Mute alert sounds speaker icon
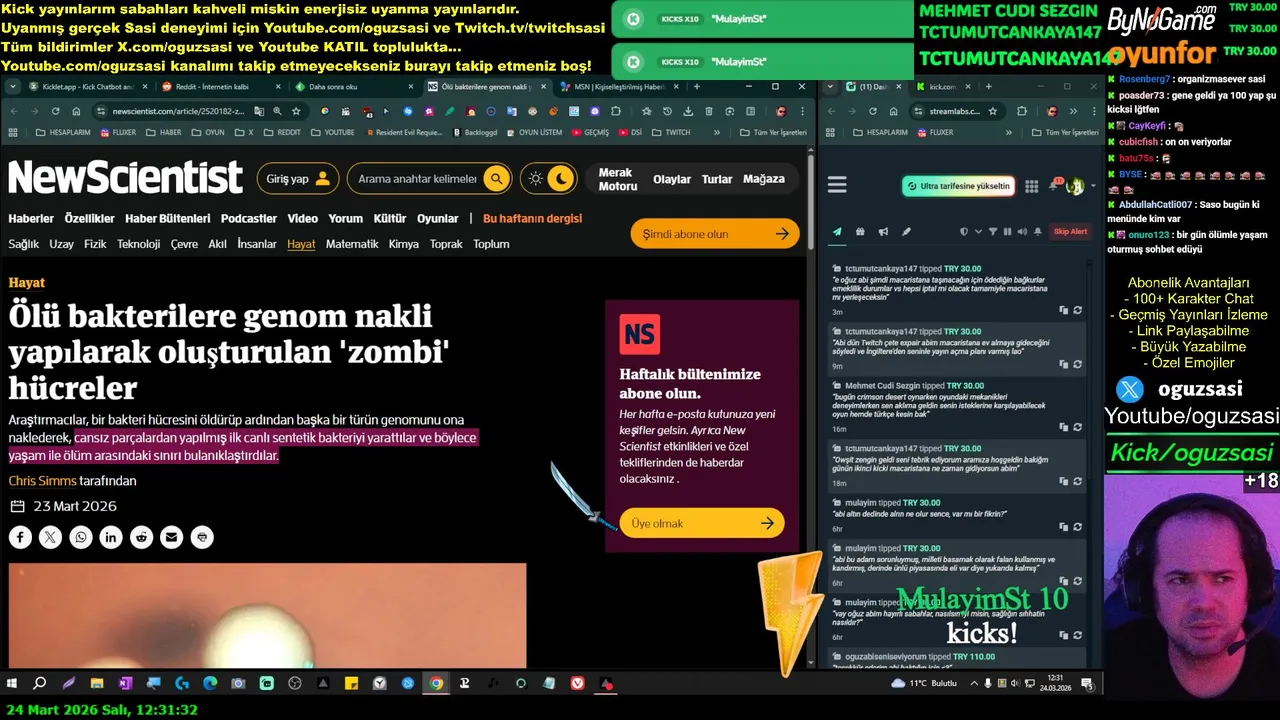Image resolution: width=1280 pixels, height=720 pixels. pos(1022,232)
